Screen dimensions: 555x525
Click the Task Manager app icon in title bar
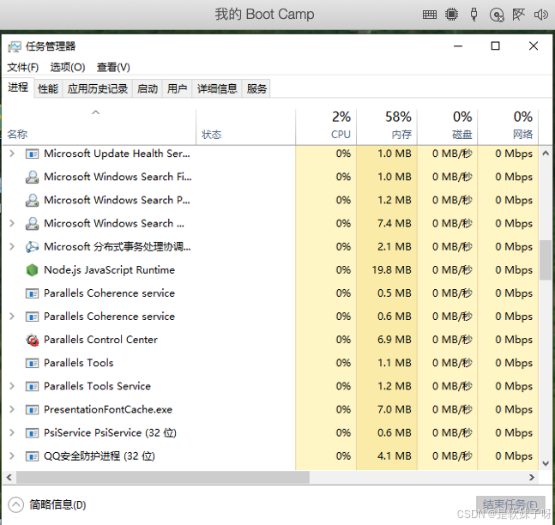15,46
